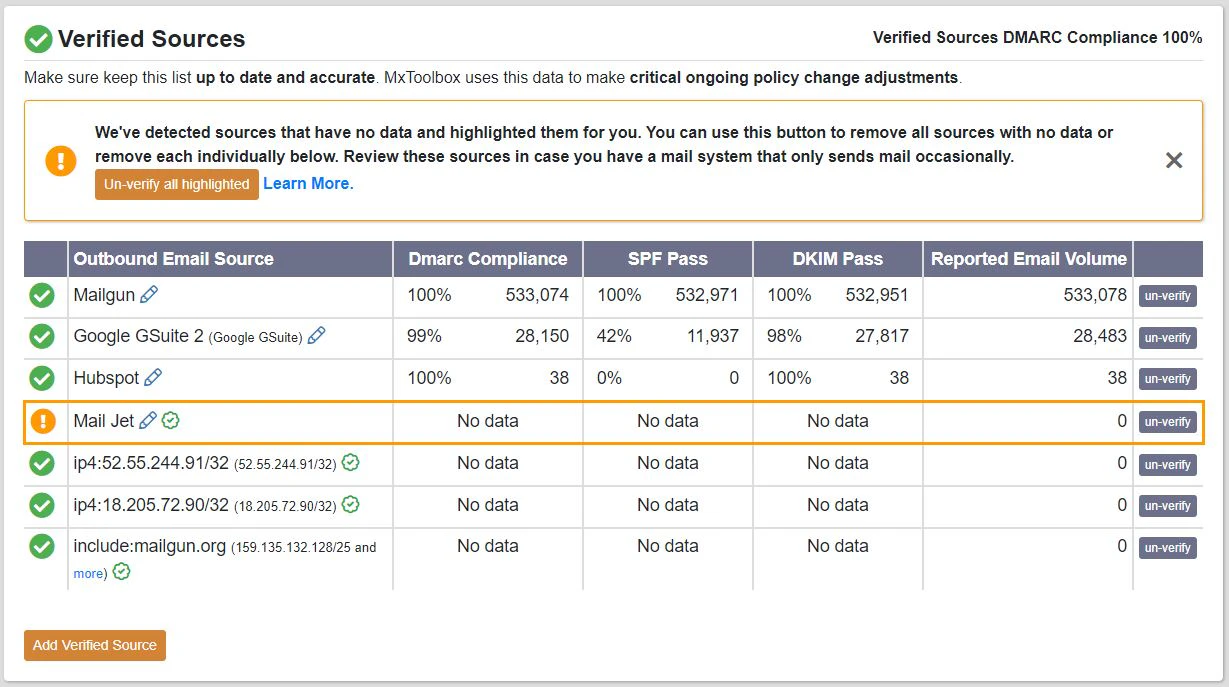The height and width of the screenshot is (687, 1229).
Task: Click the green verified checkmark beside Mail Jet
Action: click(170, 421)
